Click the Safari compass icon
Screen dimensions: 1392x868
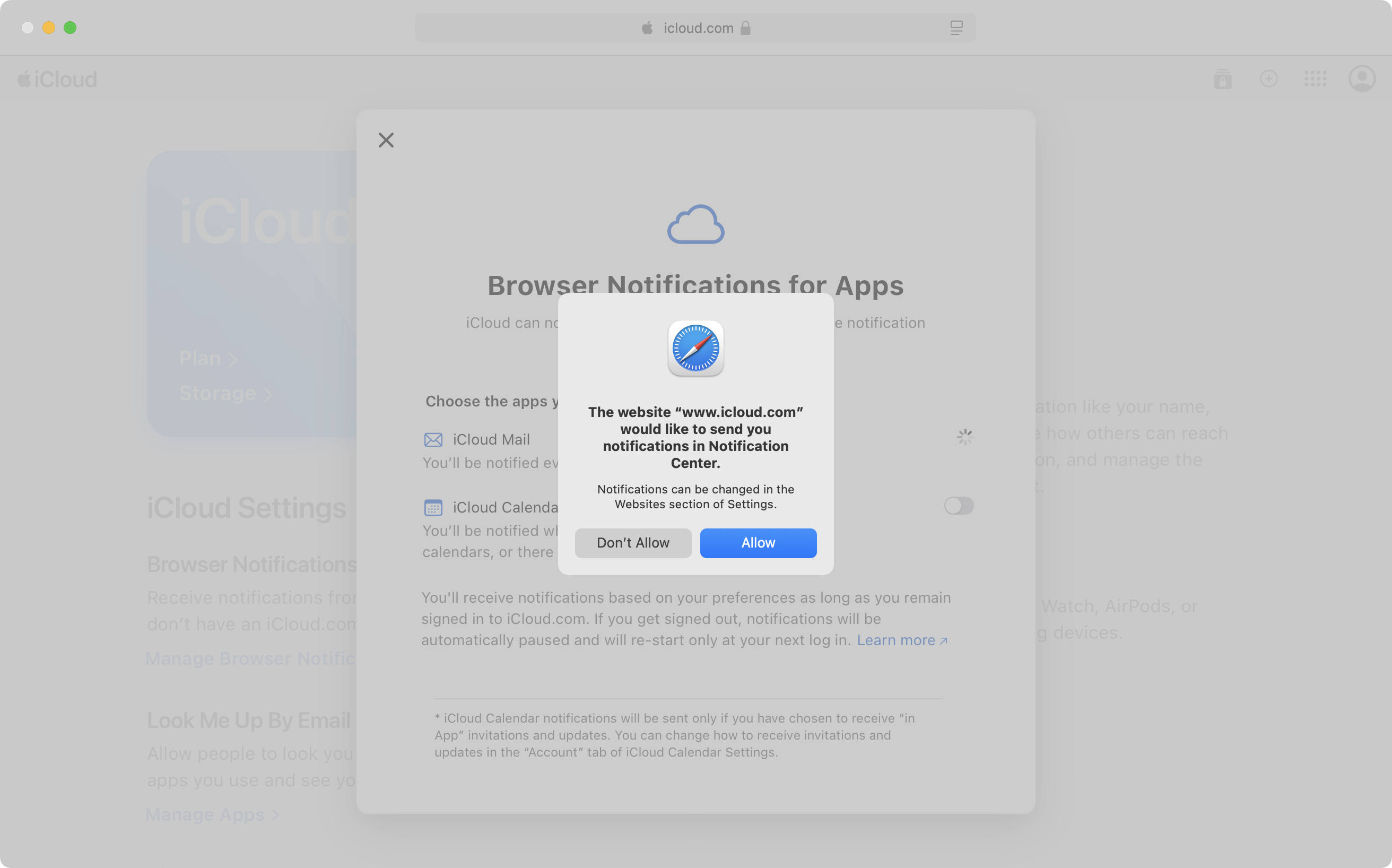(695, 348)
